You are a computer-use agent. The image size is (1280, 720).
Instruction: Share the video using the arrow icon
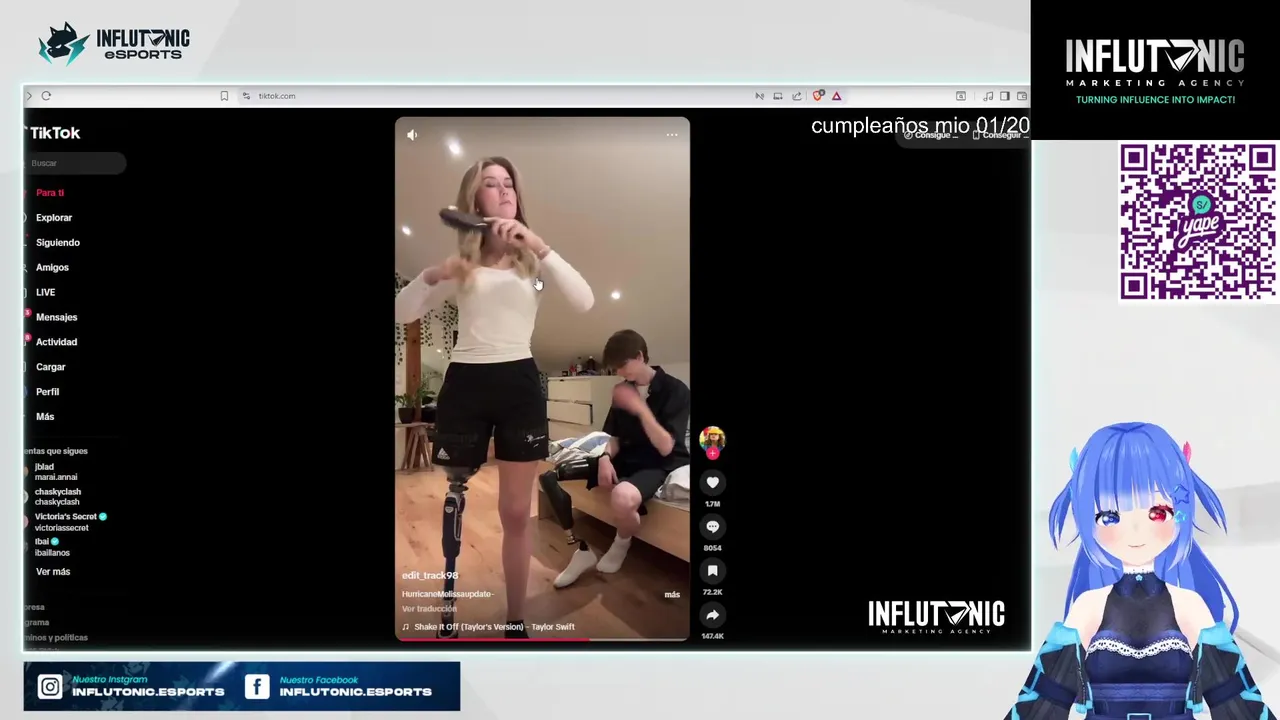[x=712, y=615]
